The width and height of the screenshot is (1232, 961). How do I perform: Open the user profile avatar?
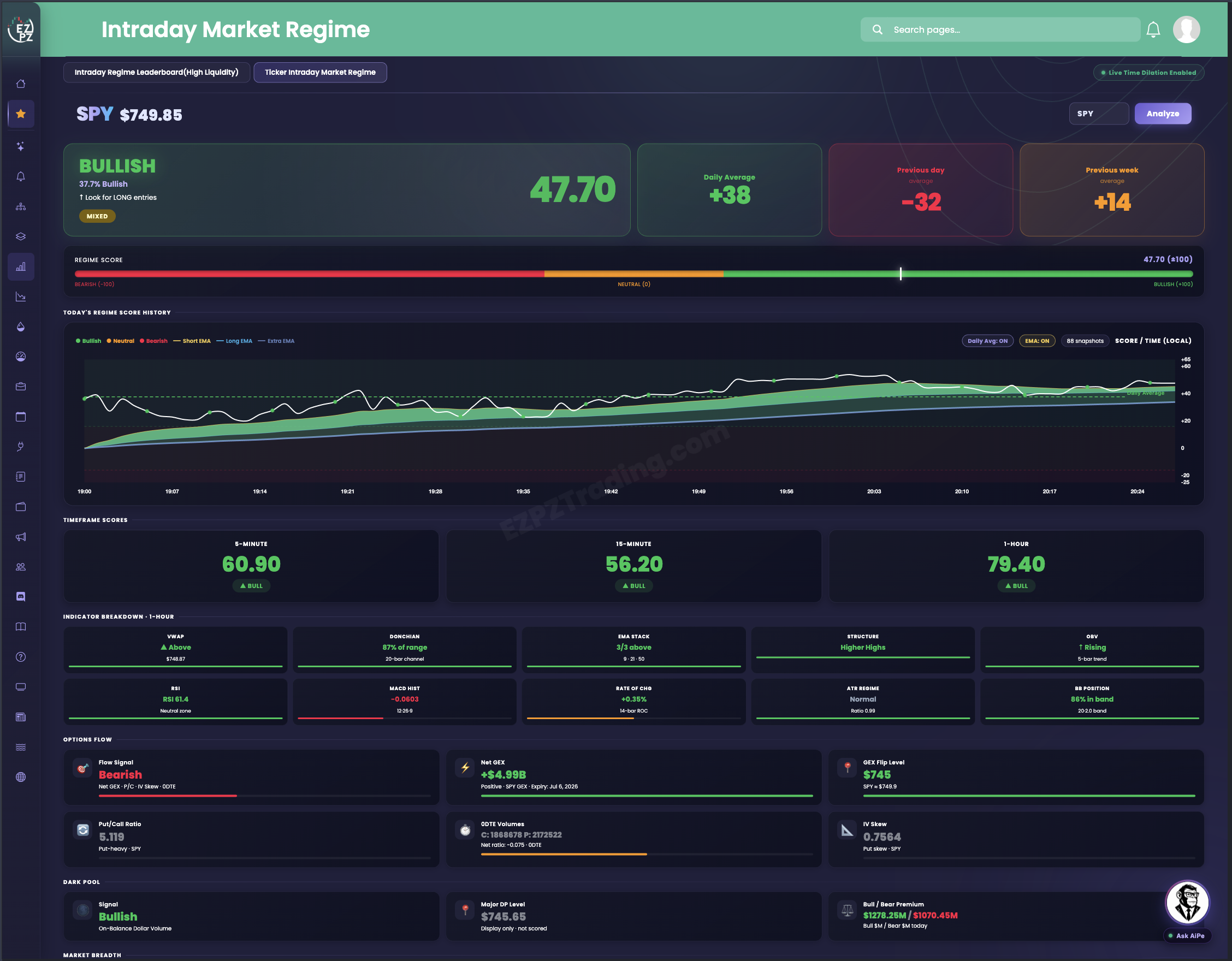coord(1186,29)
